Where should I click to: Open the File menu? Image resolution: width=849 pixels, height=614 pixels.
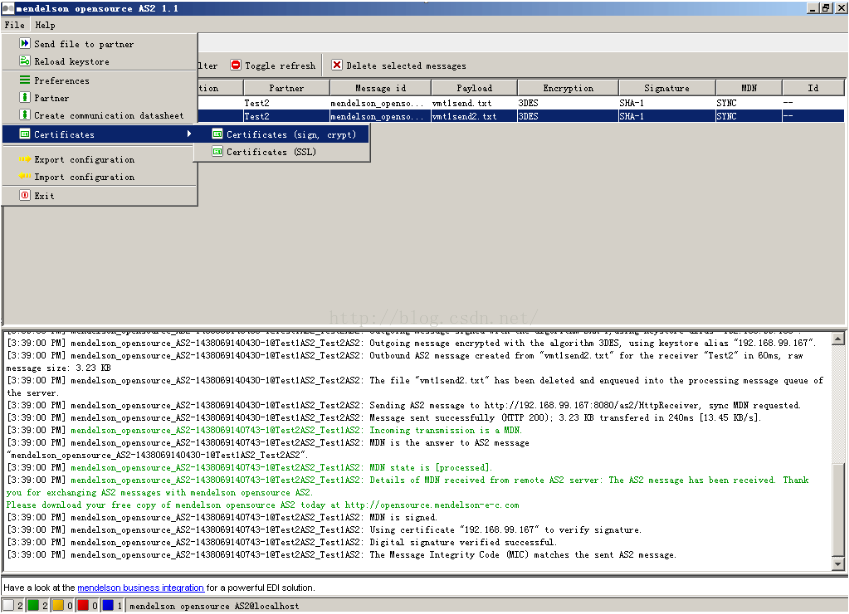[x=15, y=25]
